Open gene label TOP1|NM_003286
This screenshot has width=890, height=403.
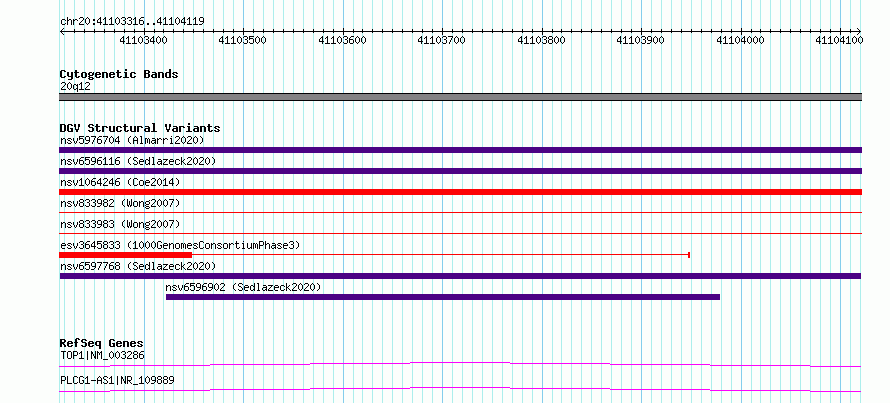tap(102, 356)
